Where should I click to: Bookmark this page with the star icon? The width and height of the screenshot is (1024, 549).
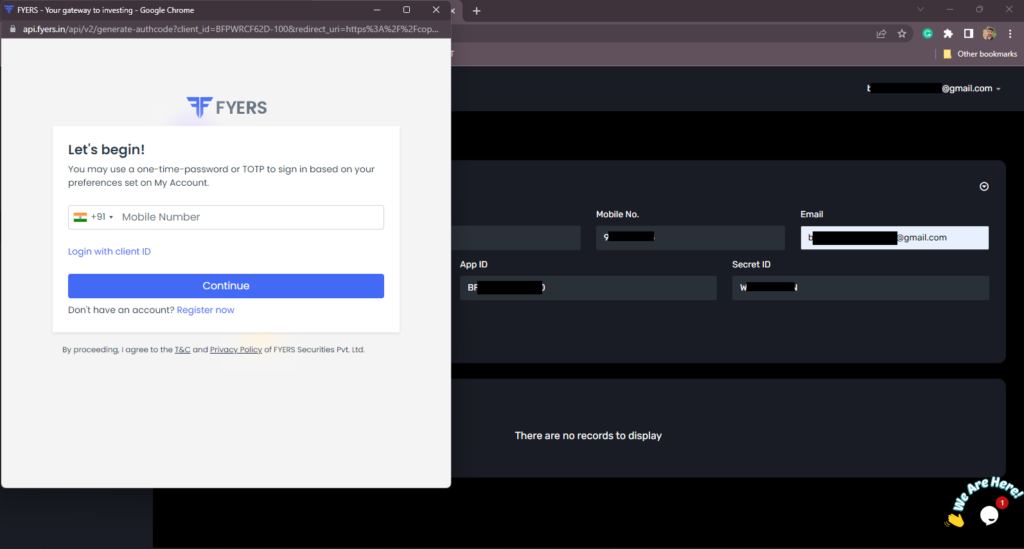click(x=902, y=34)
